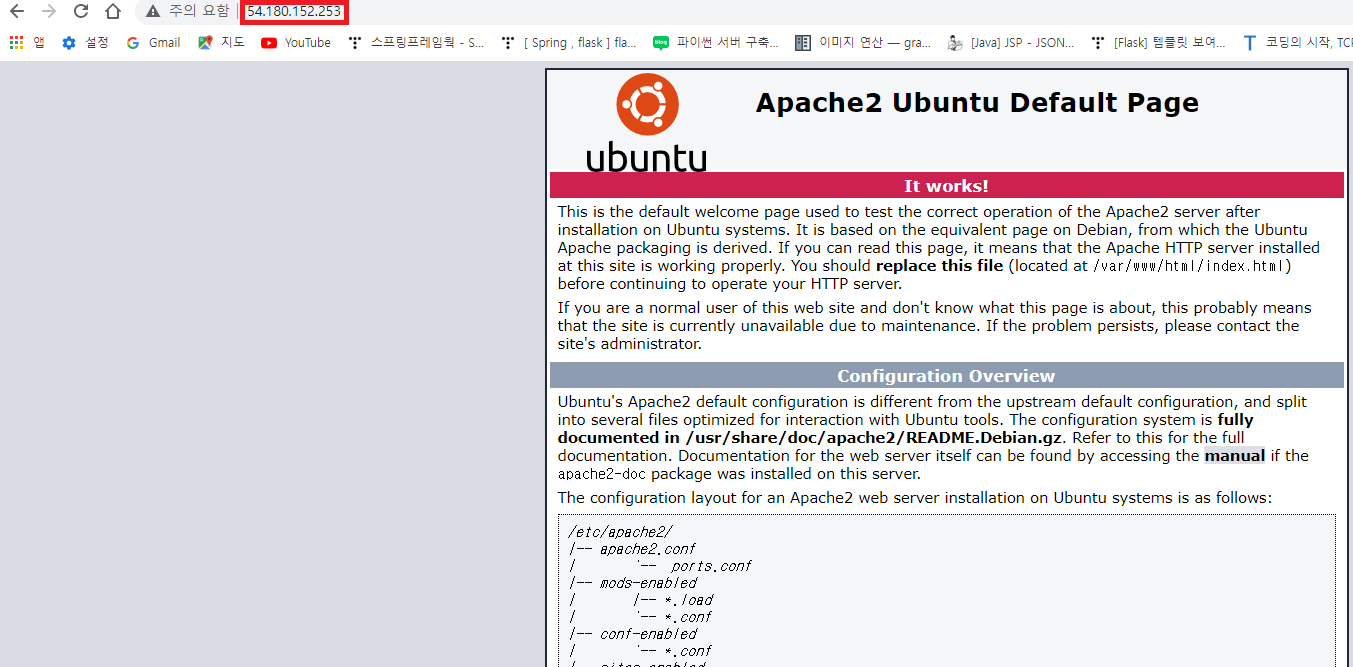1353x667 pixels.
Task: Click the manual link in Configuration Overview
Action: point(1234,456)
